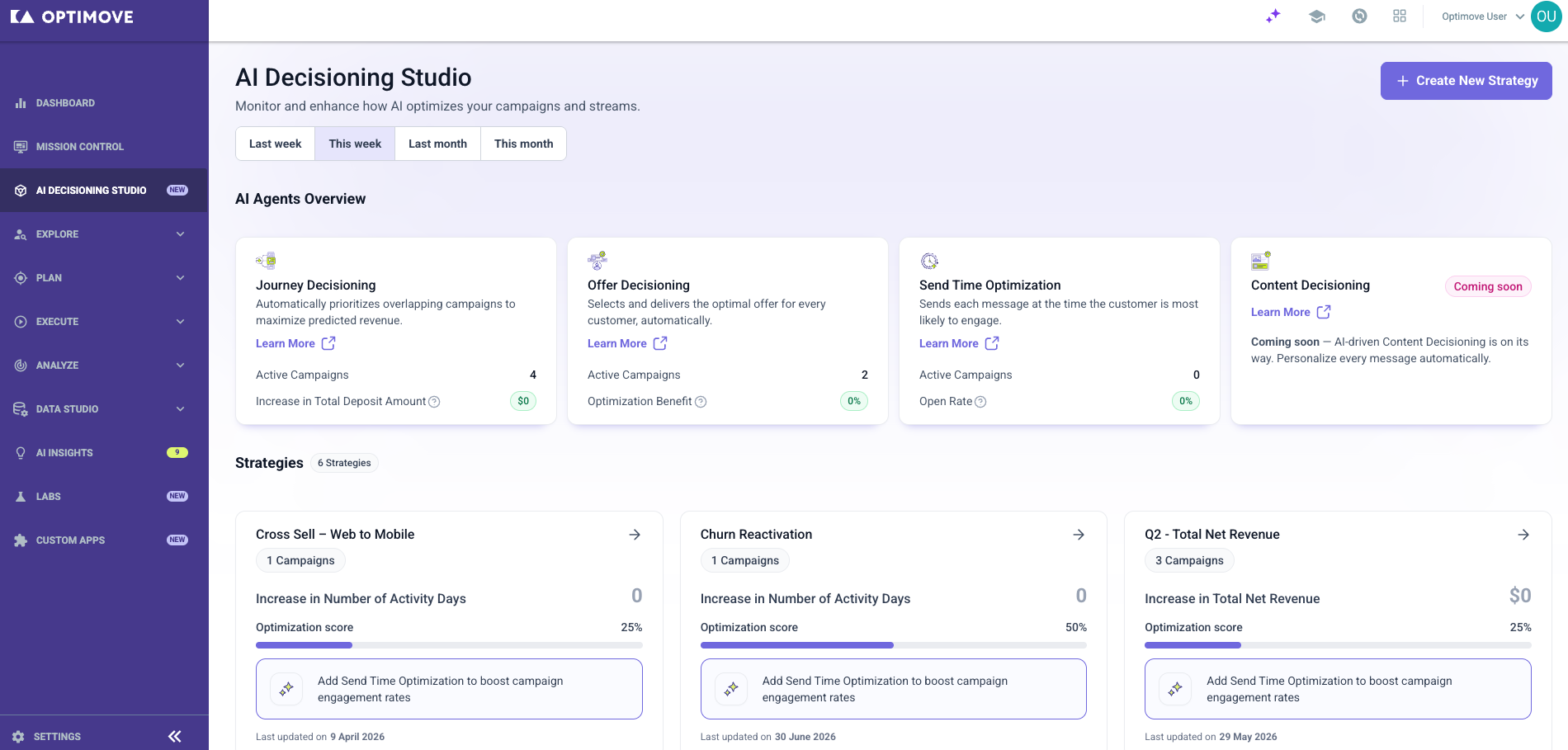Expand the Plan menu chevron
Screen dimensions: 1568x750
pyautogui.click(x=180, y=278)
